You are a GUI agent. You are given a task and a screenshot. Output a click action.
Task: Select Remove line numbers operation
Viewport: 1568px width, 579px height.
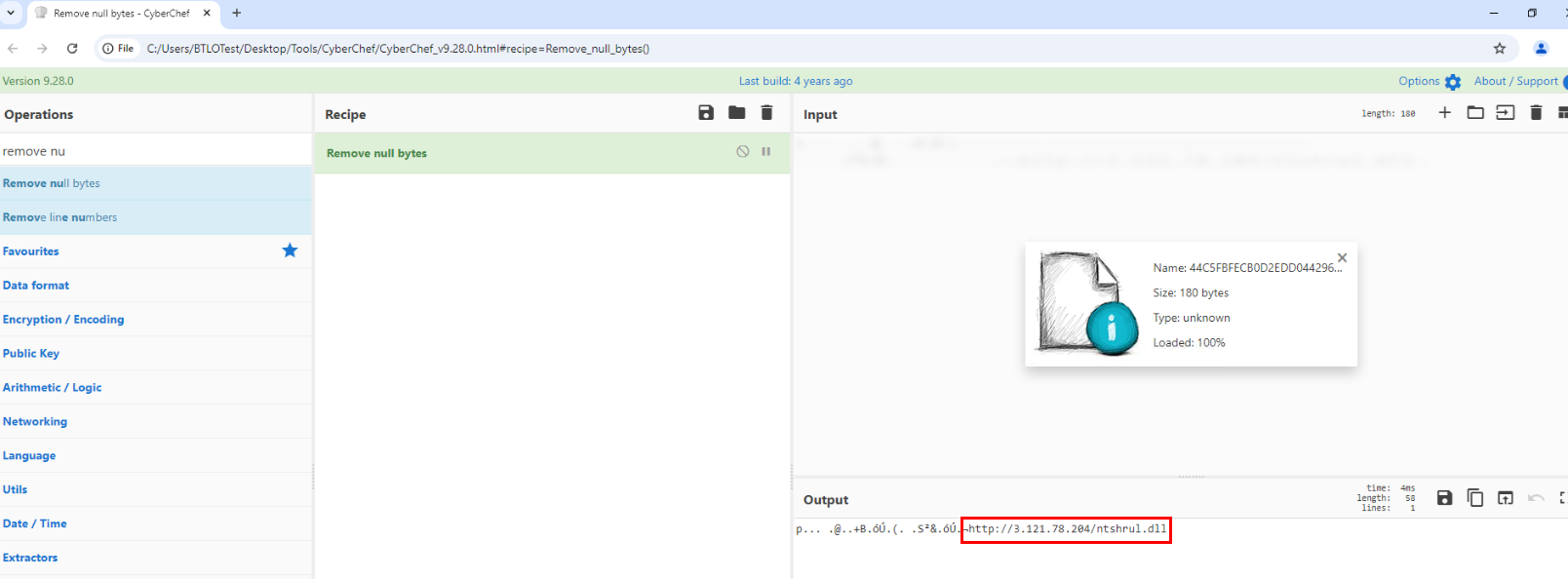[156, 217]
